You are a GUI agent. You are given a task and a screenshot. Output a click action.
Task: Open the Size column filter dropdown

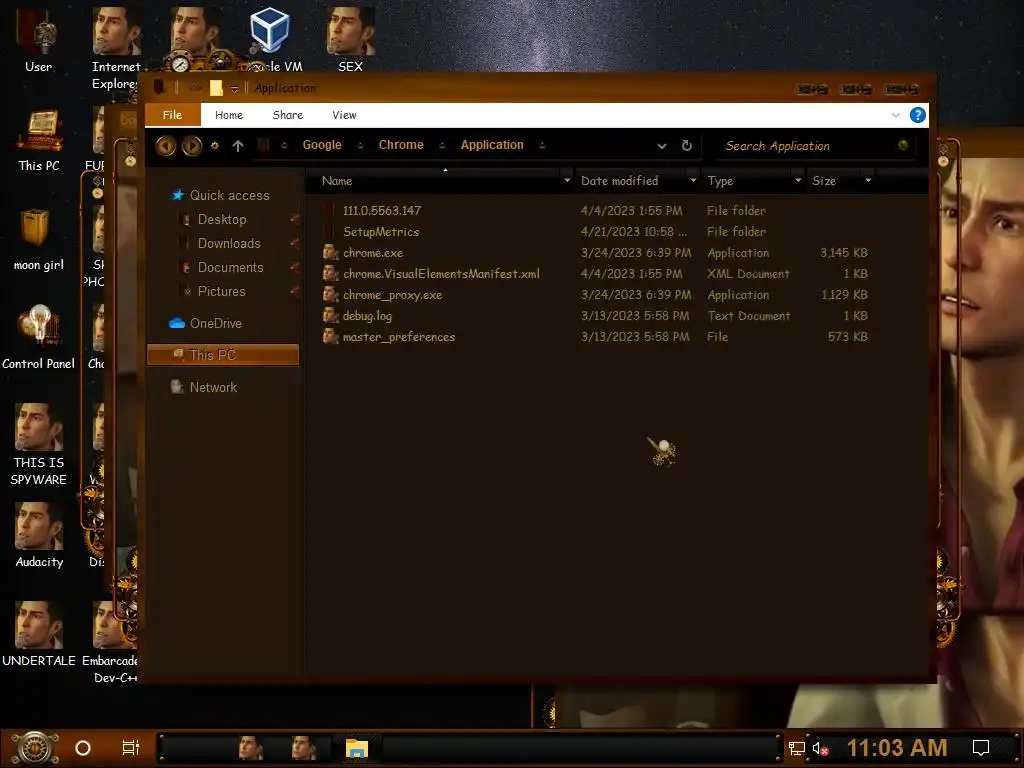coord(868,181)
